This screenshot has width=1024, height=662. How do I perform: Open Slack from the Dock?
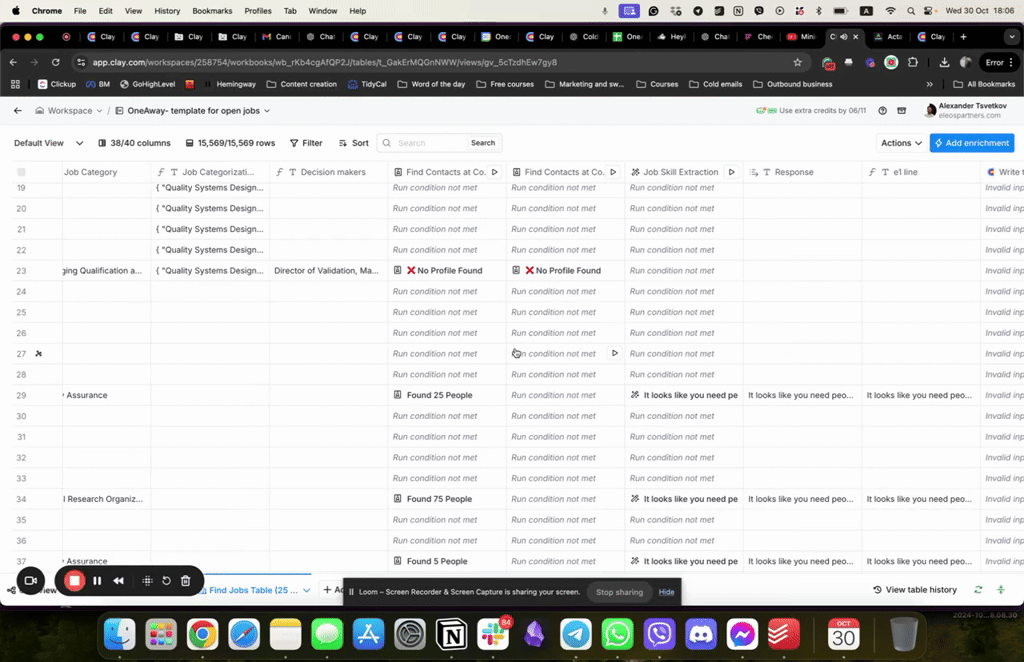tap(493, 634)
